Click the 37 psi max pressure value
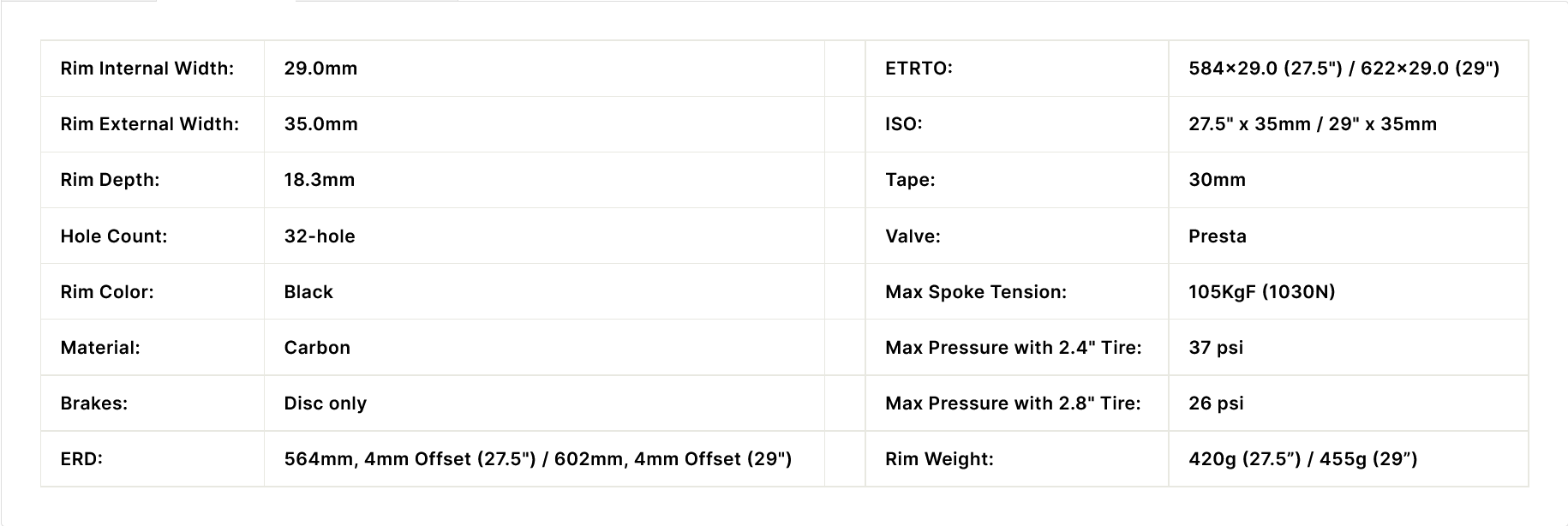Screen dimensions: 1568x526 1215,348
